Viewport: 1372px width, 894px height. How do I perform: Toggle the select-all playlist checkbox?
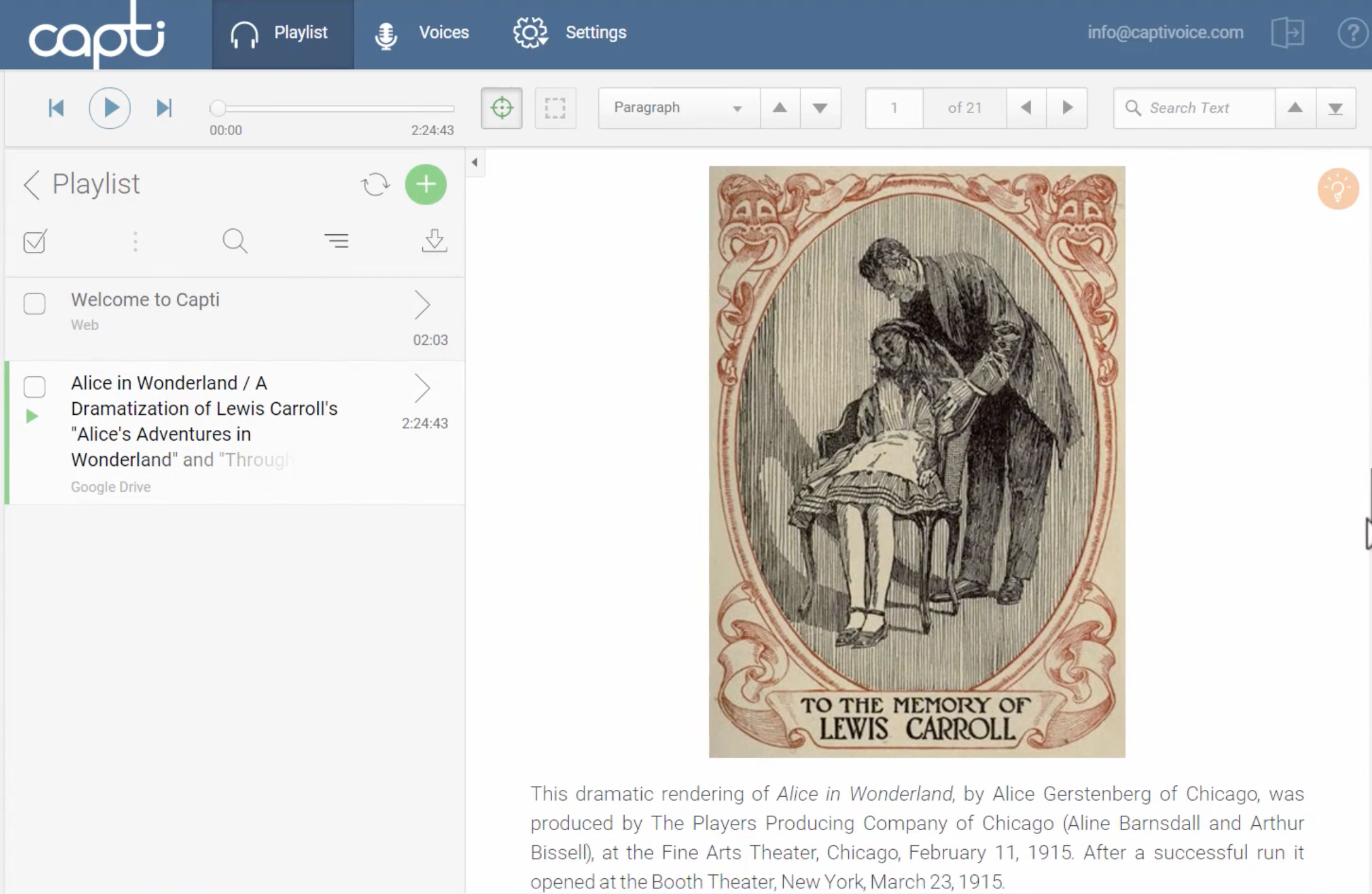(35, 241)
